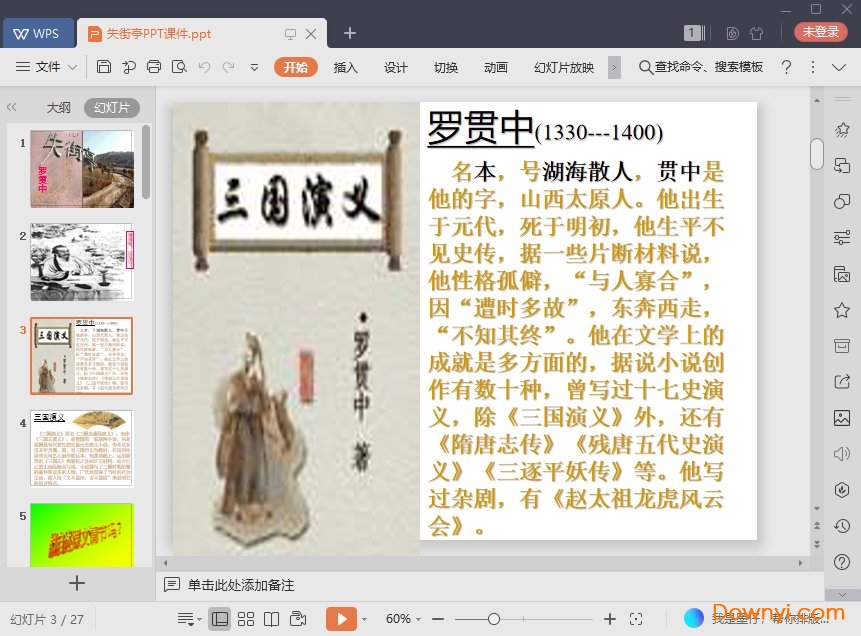Click the 开始 ribbon button

295,67
